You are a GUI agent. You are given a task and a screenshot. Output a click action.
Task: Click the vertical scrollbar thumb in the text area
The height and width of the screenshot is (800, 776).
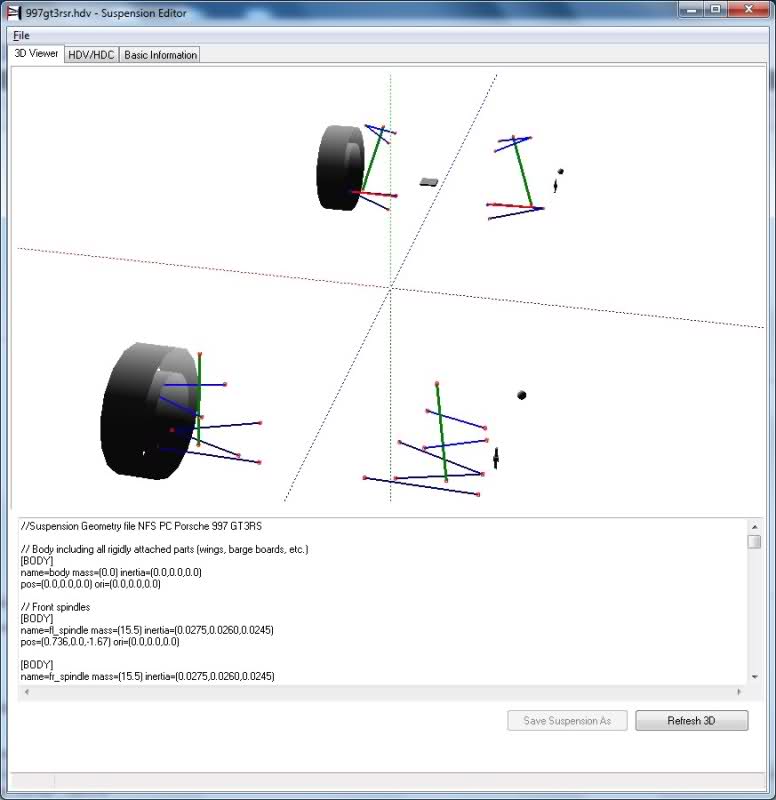pos(754,541)
